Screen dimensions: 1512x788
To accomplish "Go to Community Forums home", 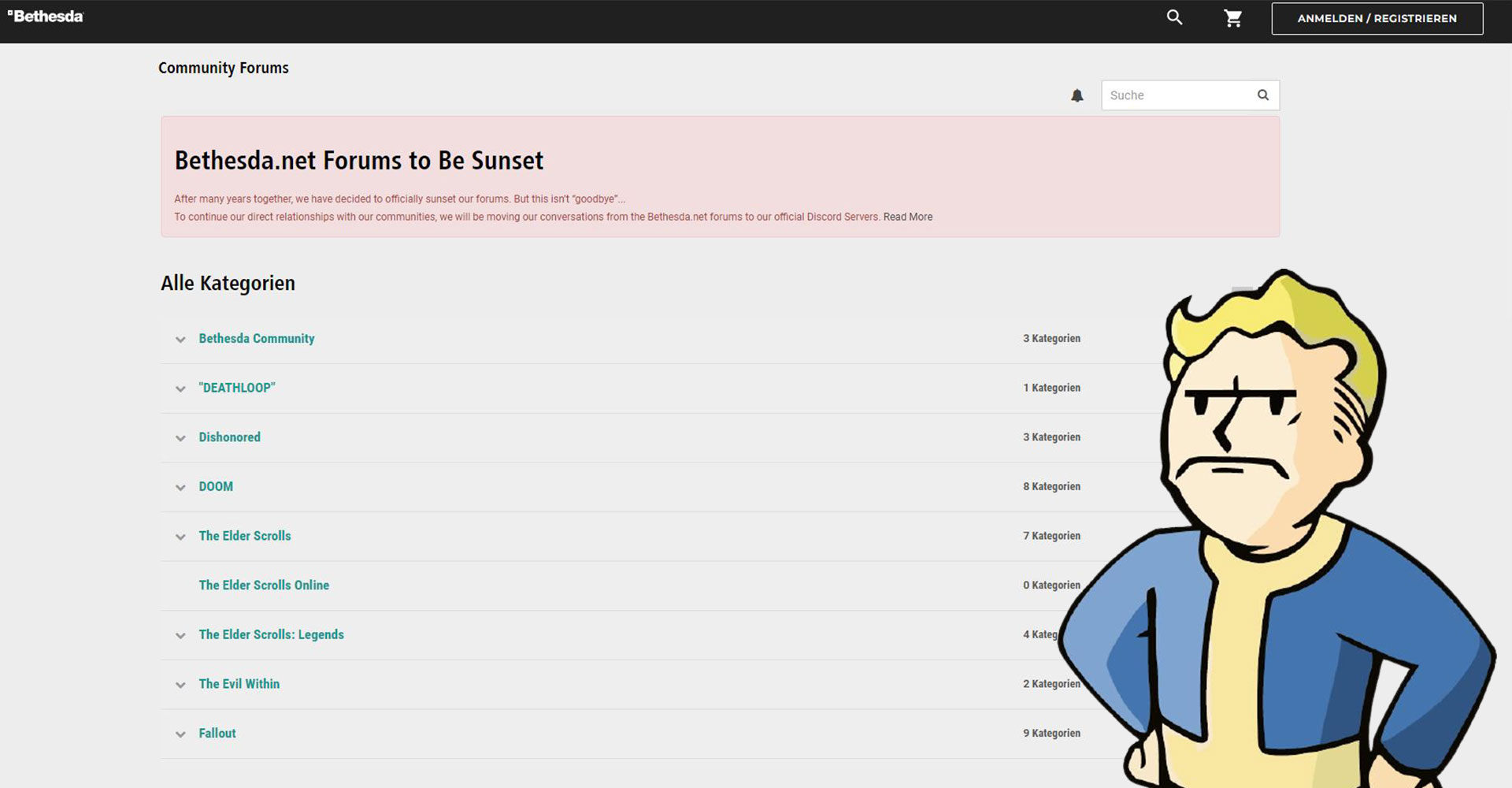I will pos(223,68).
